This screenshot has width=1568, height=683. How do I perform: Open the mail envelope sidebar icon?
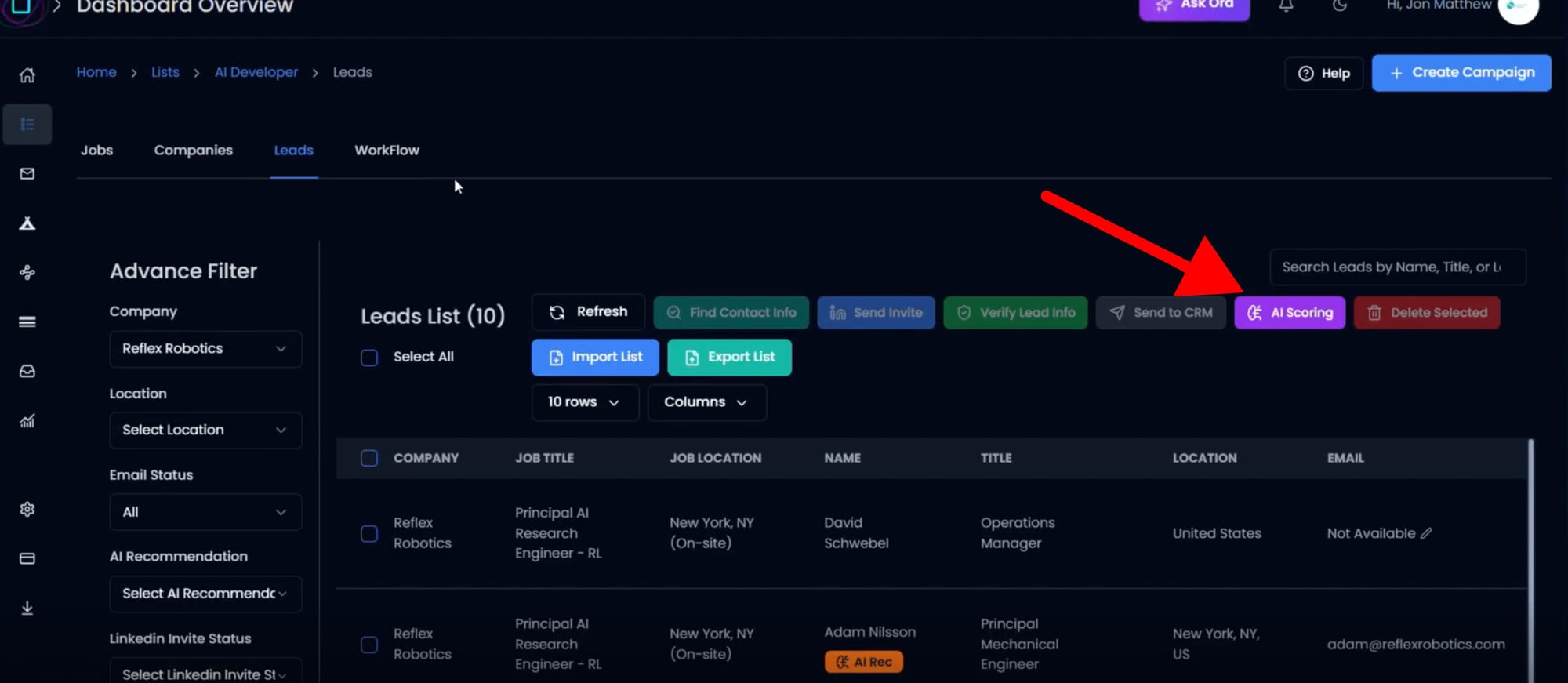pyautogui.click(x=27, y=173)
